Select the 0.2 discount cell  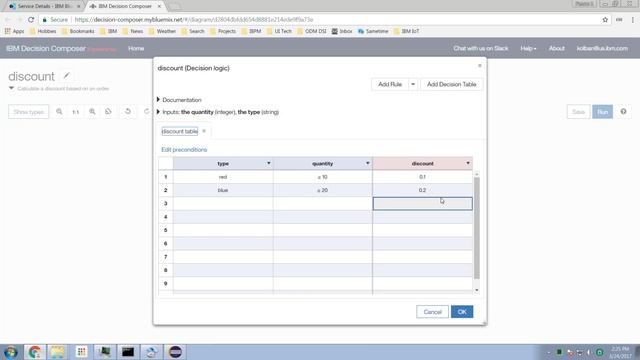(x=422, y=190)
